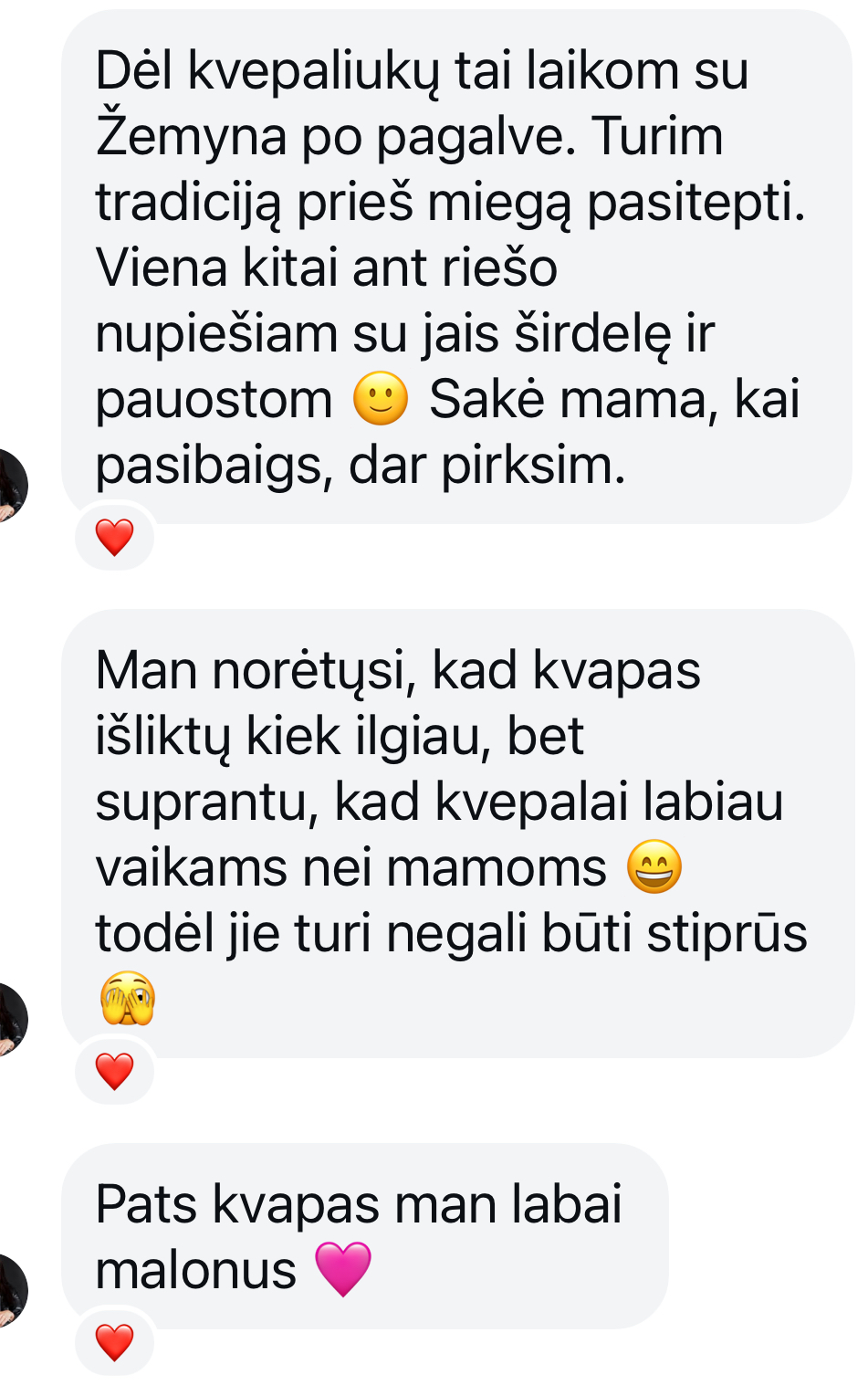868x1385 pixels.
Task: Click the name 'Žemyna' in the first message
Action: [x=190, y=137]
